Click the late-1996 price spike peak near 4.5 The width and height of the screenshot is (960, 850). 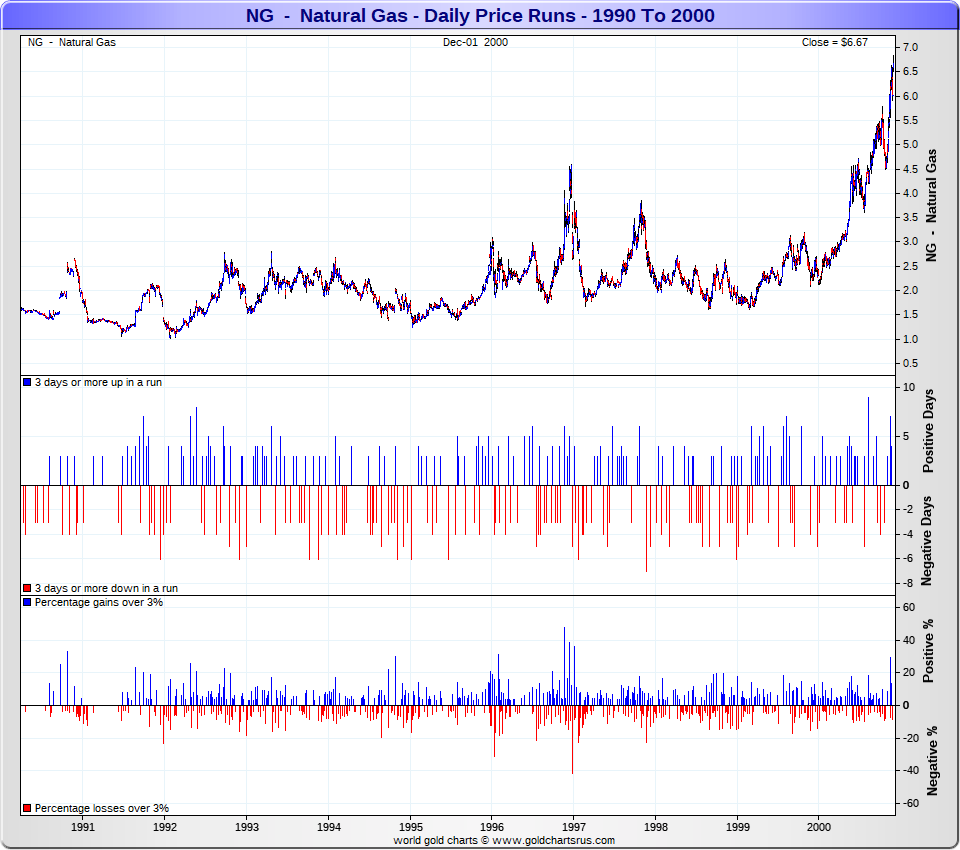coord(571,165)
